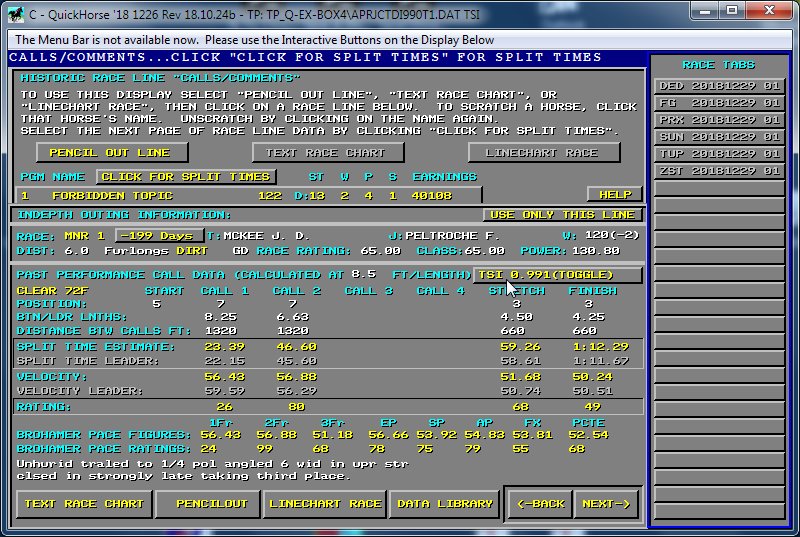This screenshot has height=537, width=800.
Task: Switch to TUP 20181229 01 race tab
Action: pyautogui.click(x=719, y=154)
